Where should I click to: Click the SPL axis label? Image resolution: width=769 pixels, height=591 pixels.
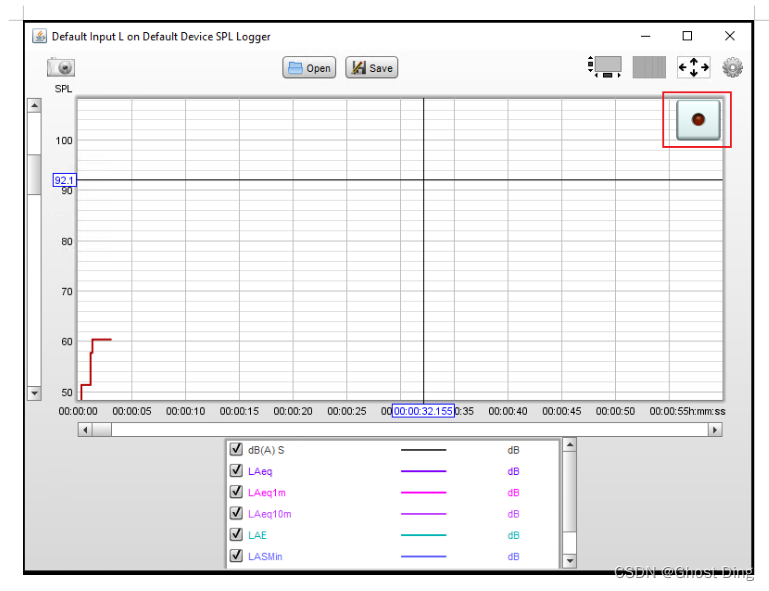coord(63,89)
